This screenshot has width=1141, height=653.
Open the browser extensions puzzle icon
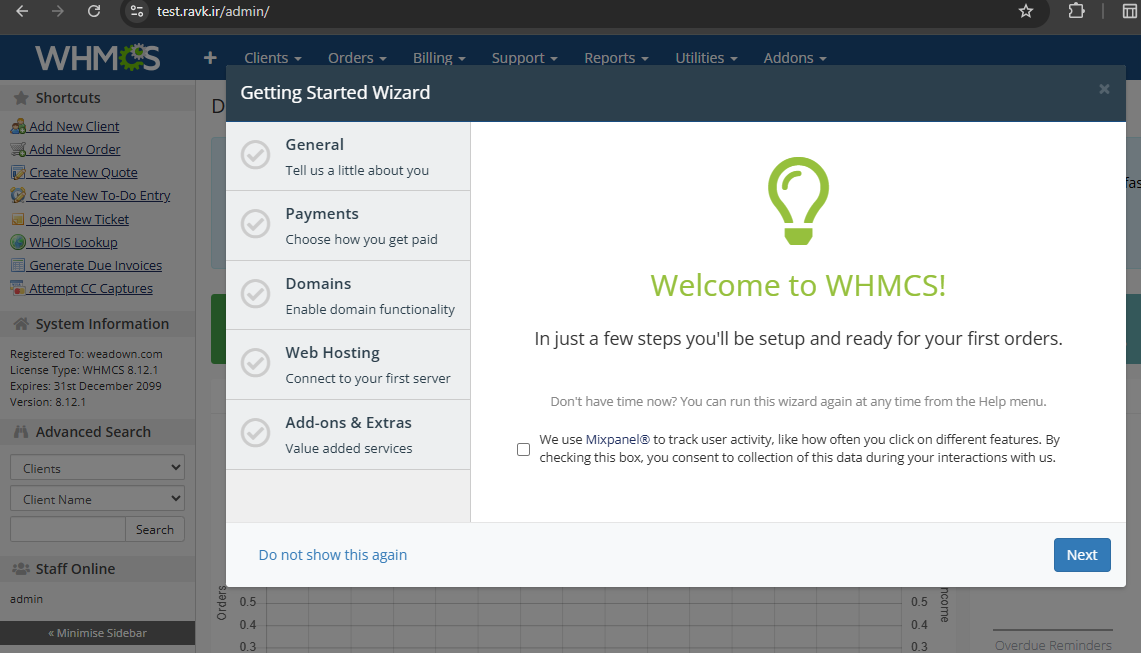tap(1076, 11)
